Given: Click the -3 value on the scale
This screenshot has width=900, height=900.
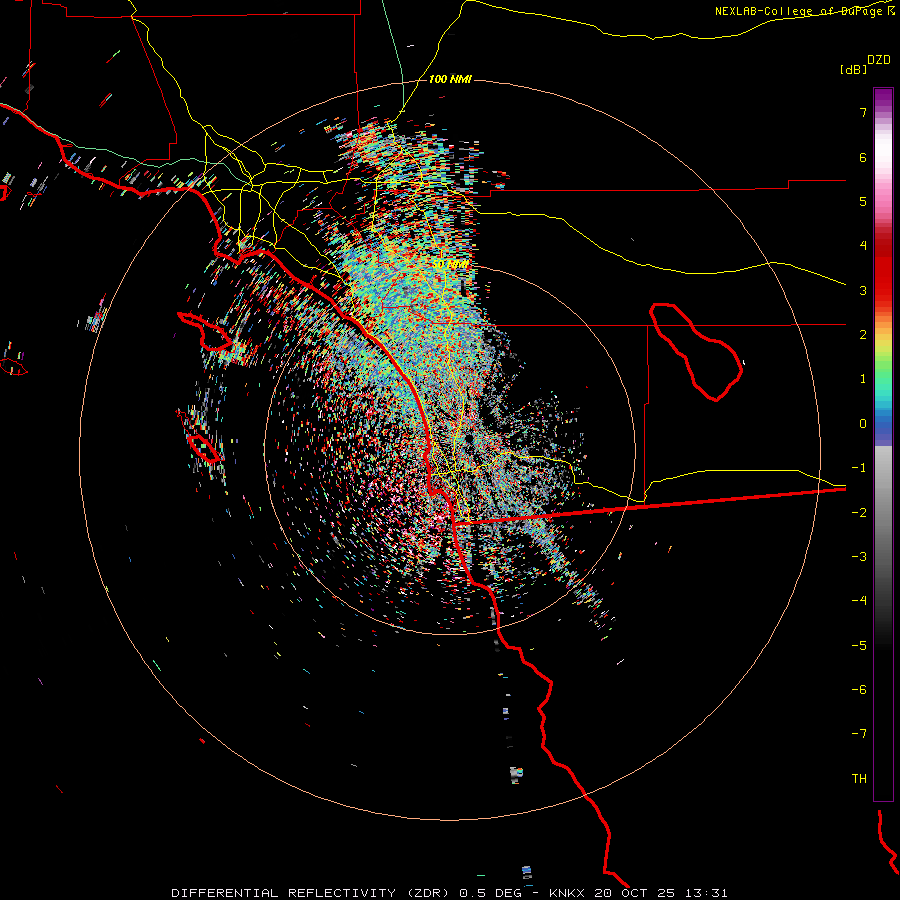Looking at the screenshot, I should [x=859, y=557].
